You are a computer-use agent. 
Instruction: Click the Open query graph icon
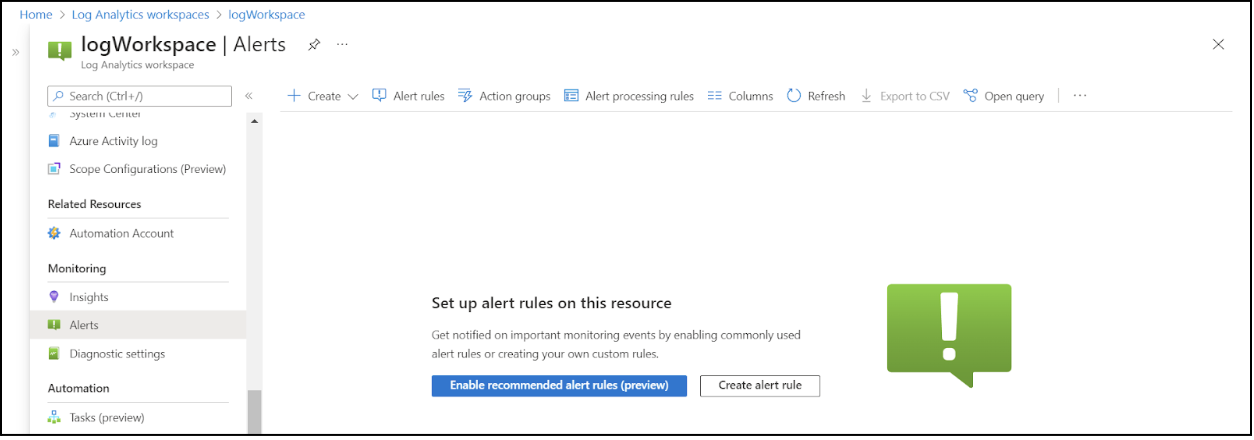pos(970,96)
